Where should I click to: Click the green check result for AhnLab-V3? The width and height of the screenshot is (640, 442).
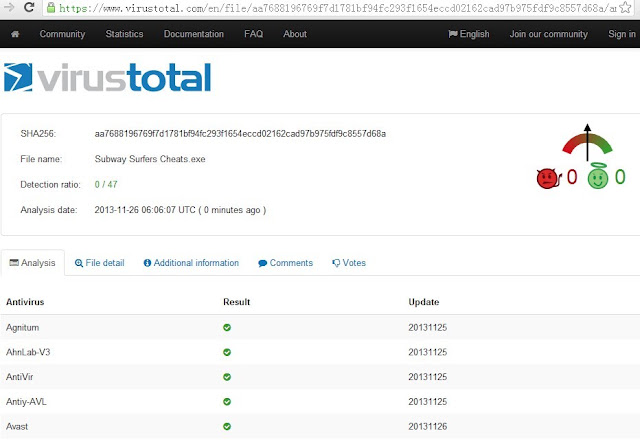tap(227, 352)
